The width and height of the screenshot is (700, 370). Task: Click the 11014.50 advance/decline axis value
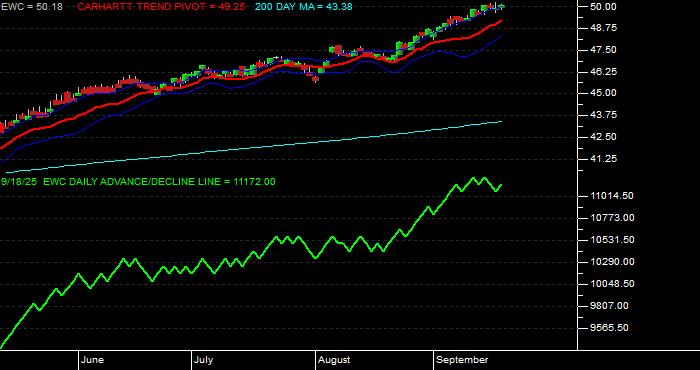[x=612, y=196]
